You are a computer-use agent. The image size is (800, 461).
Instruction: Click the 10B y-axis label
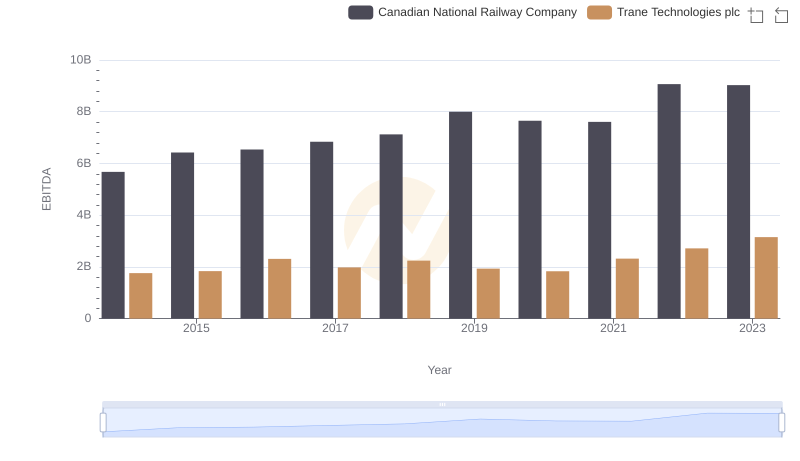81,60
